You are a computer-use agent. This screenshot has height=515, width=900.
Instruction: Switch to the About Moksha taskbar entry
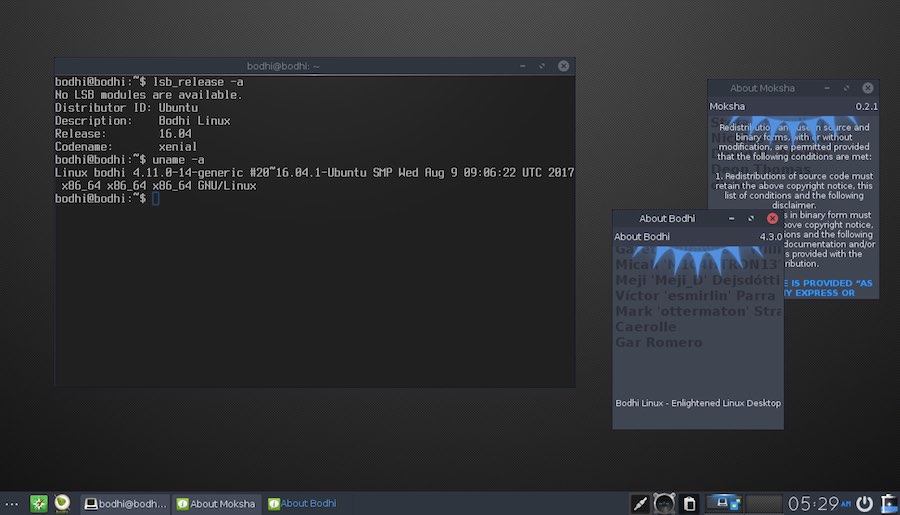point(216,504)
